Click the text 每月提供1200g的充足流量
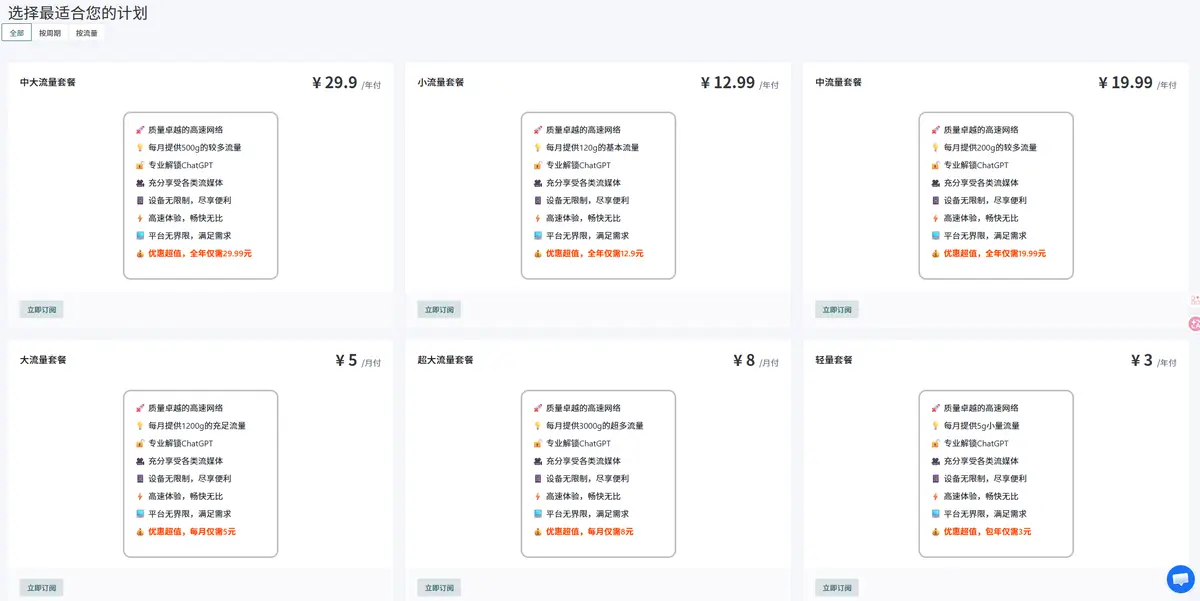The height and width of the screenshot is (601, 1200). (x=197, y=426)
